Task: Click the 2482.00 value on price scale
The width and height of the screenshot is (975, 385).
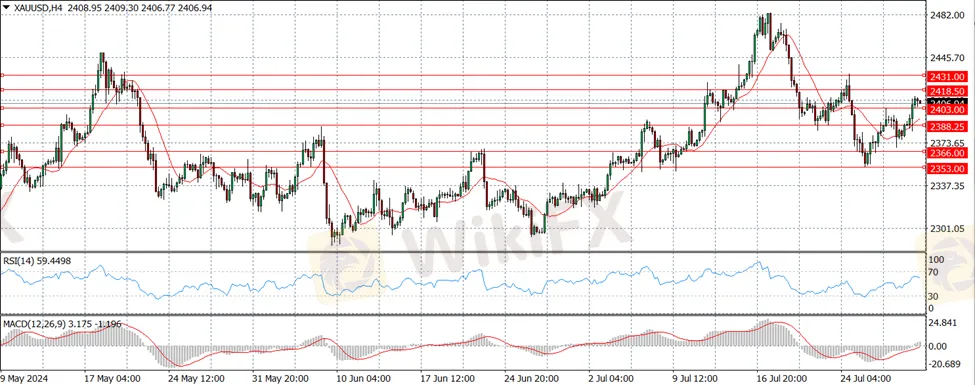Action: coord(946,15)
